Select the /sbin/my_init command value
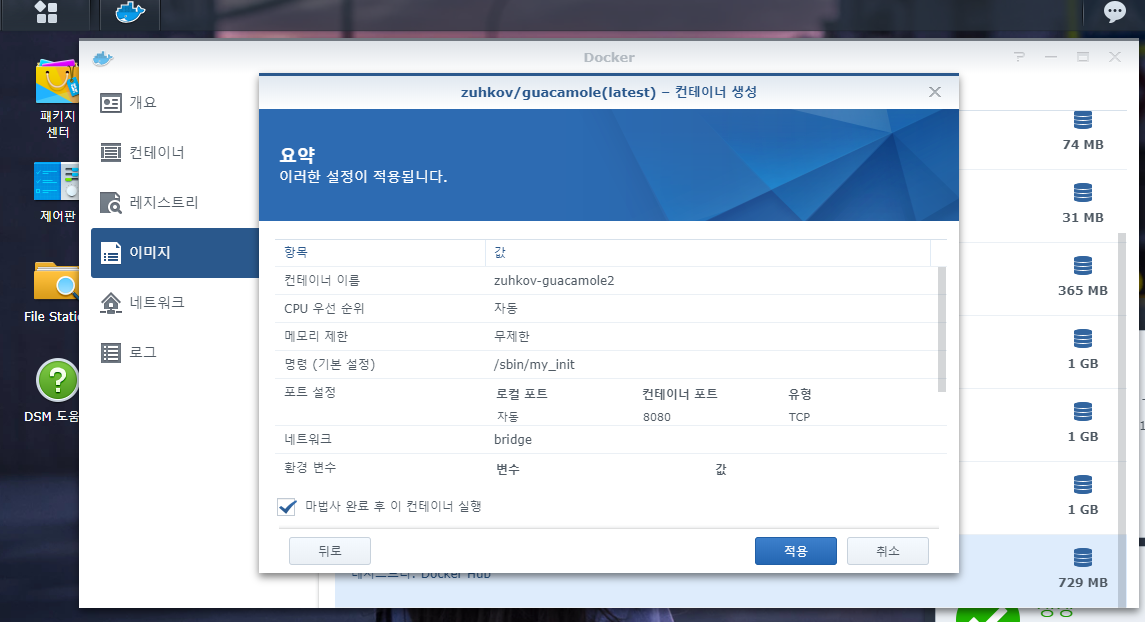Screen dimensions: 1145x622 (x=534, y=365)
